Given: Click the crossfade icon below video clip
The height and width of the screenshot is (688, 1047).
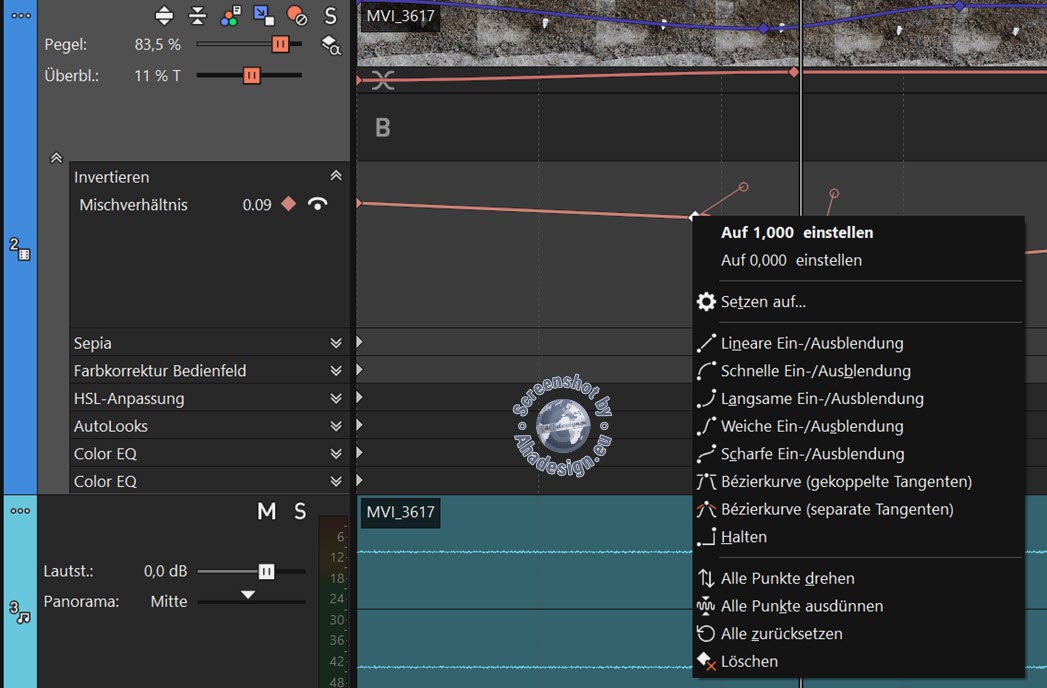Looking at the screenshot, I should (x=383, y=81).
